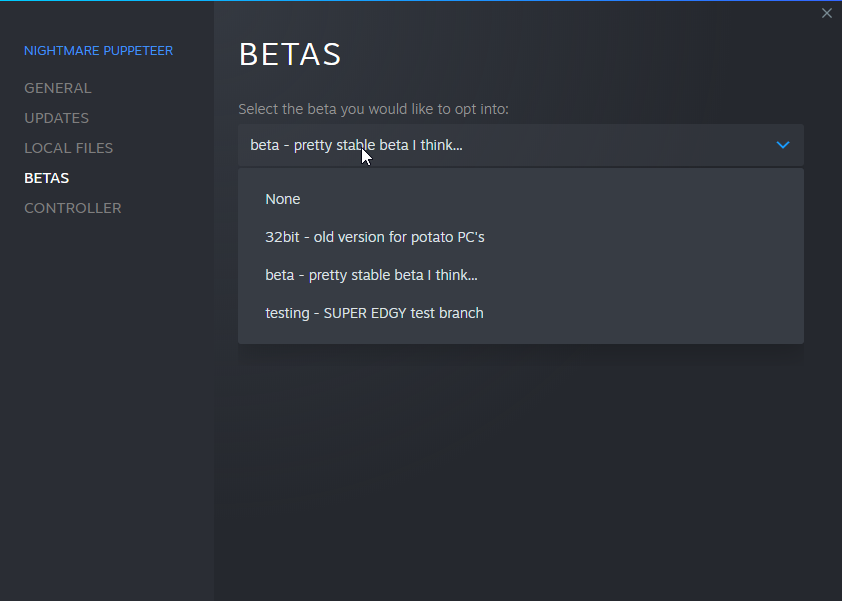This screenshot has height=601, width=842.
Task: Open the GENERAL settings tab
Action: coord(57,88)
